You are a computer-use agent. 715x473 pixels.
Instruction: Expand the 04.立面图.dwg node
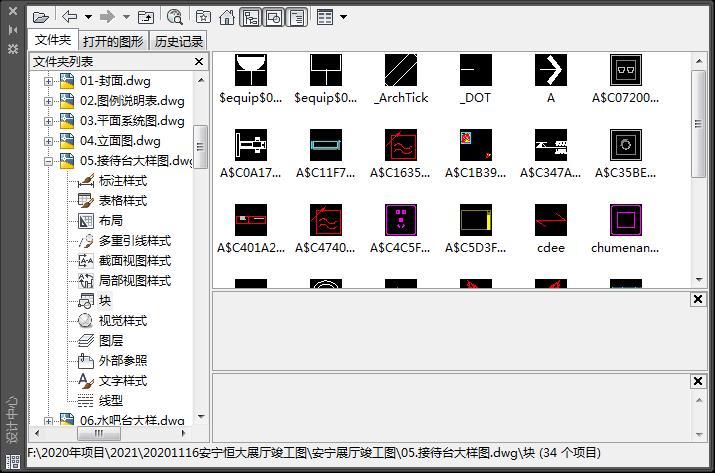[x=48, y=141]
